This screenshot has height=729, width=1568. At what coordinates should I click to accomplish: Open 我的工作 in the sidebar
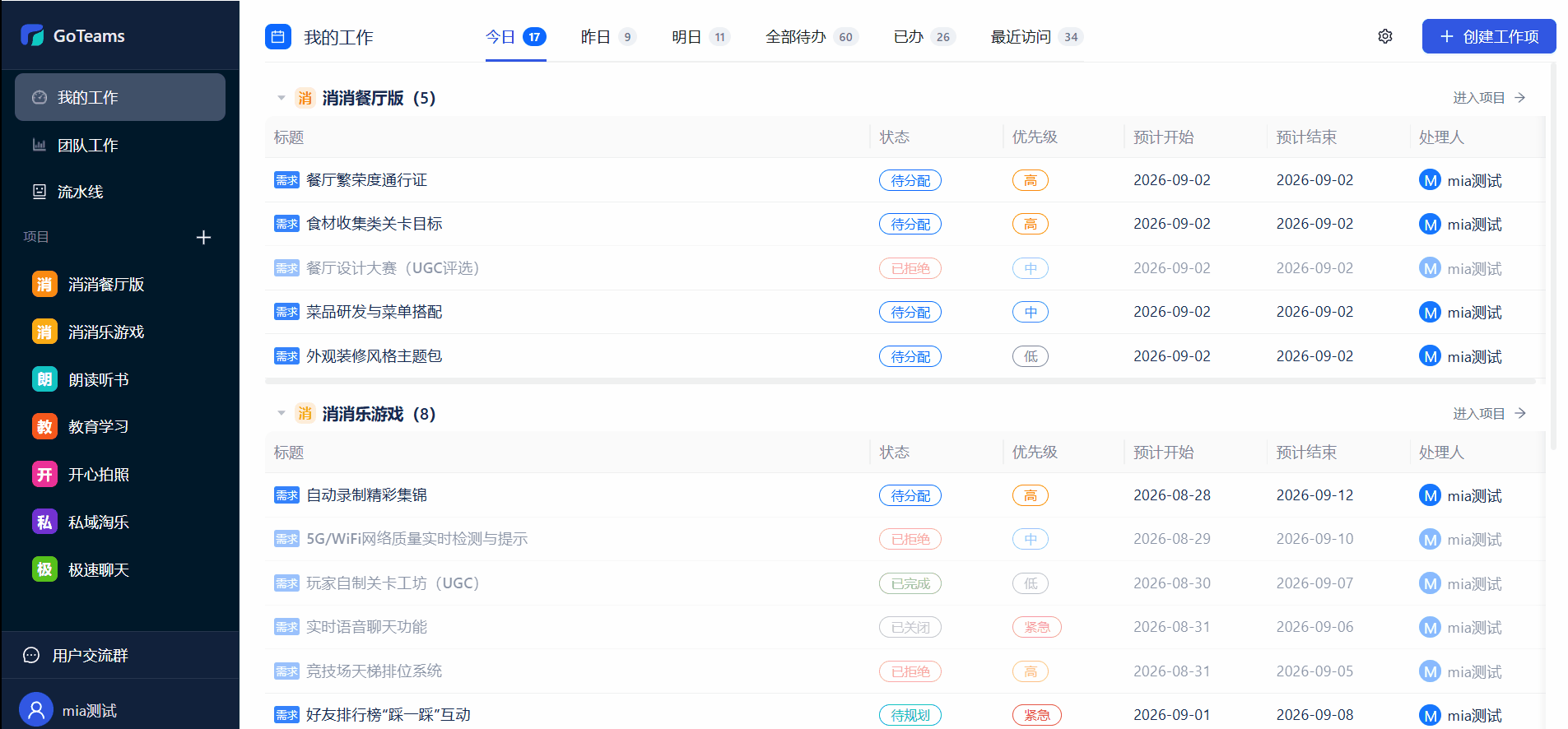(x=120, y=97)
